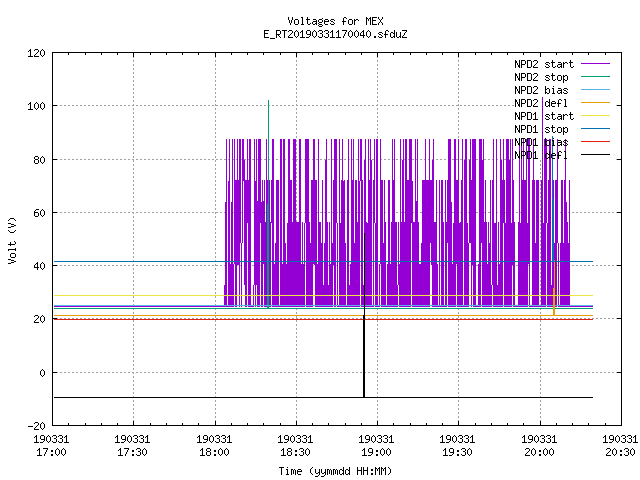The width and height of the screenshot is (640, 480).
Task: Click the NPD1 defl black legend line
Action: [x=595, y=155]
